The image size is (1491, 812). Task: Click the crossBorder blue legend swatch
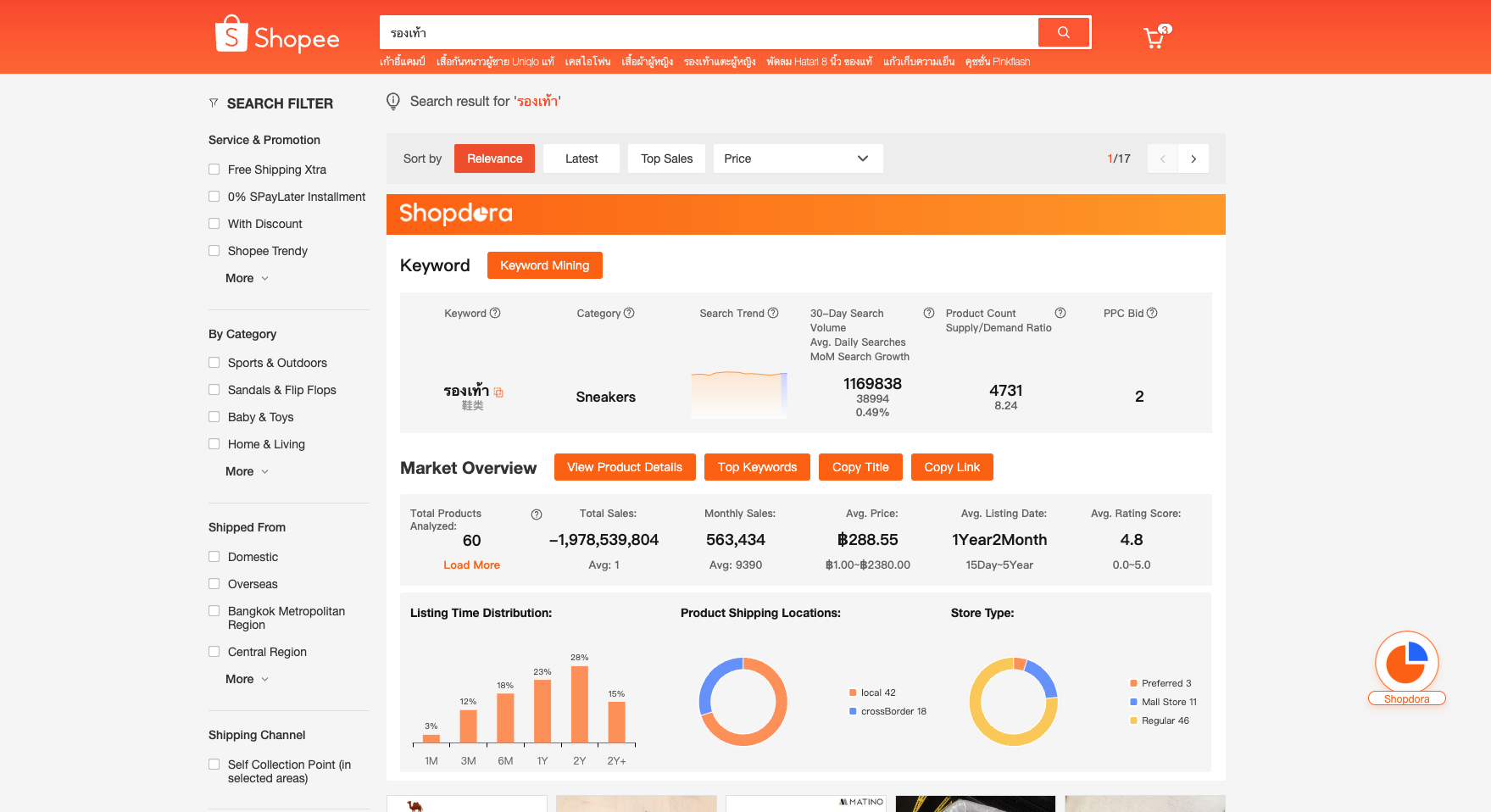[853, 711]
